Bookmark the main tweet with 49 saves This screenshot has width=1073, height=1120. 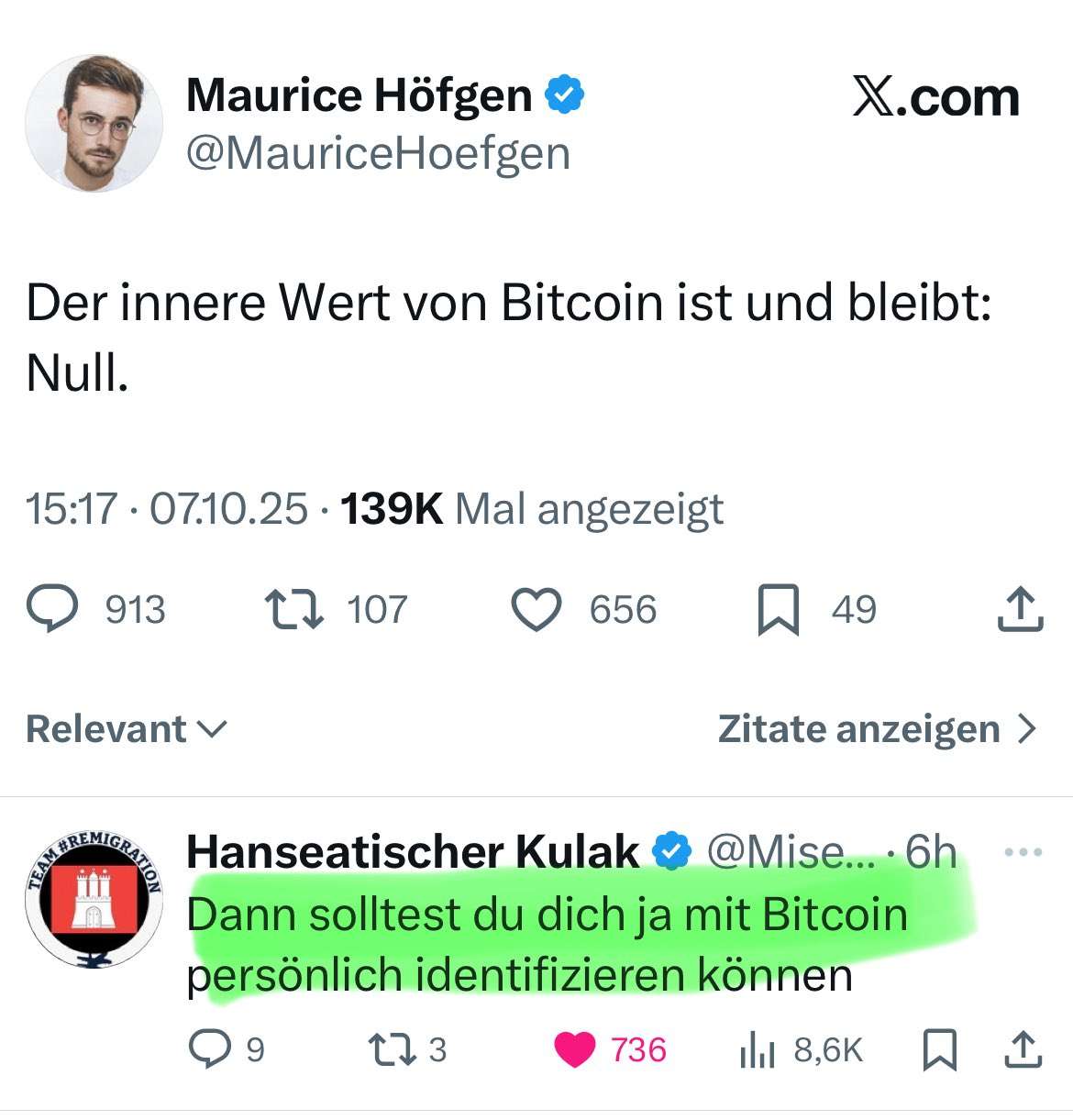pyautogui.click(x=779, y=611)
